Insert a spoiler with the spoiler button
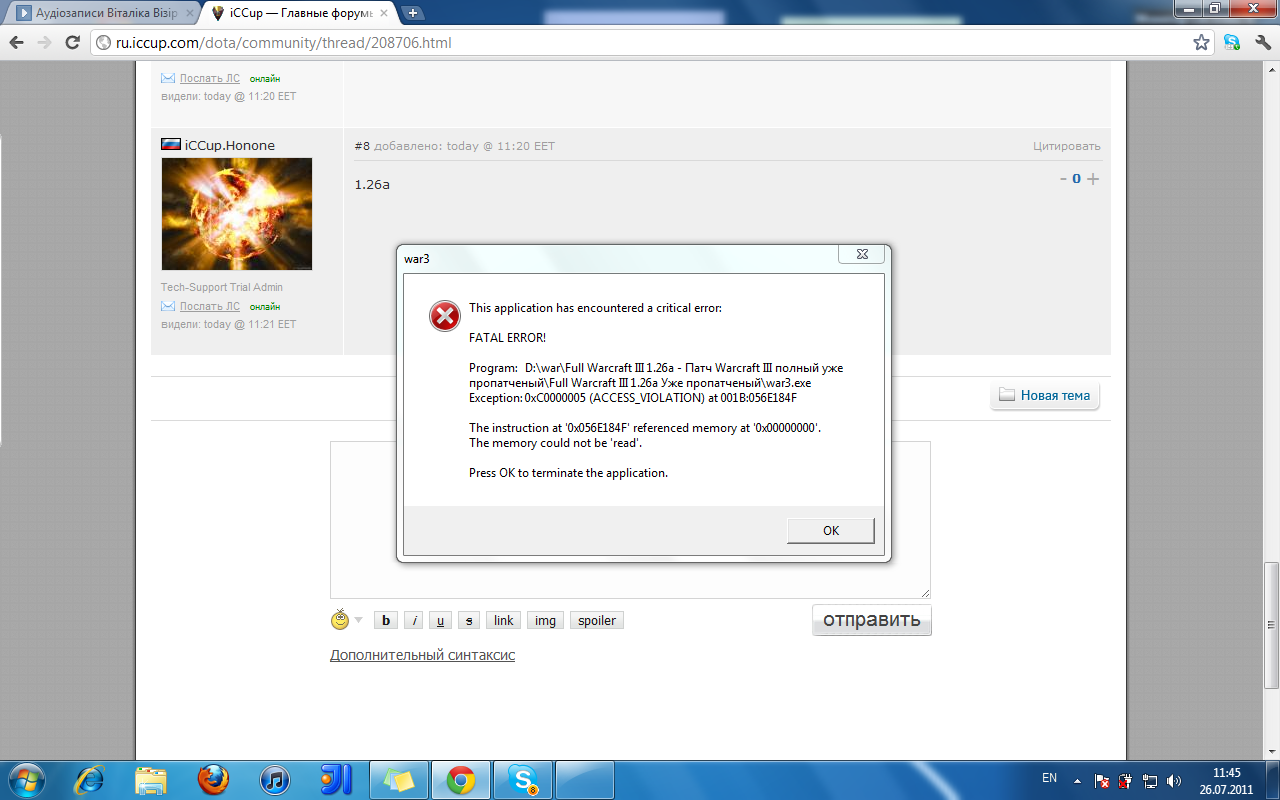The height and width of the screenshot is (800, 1280). tap(597, 620)
